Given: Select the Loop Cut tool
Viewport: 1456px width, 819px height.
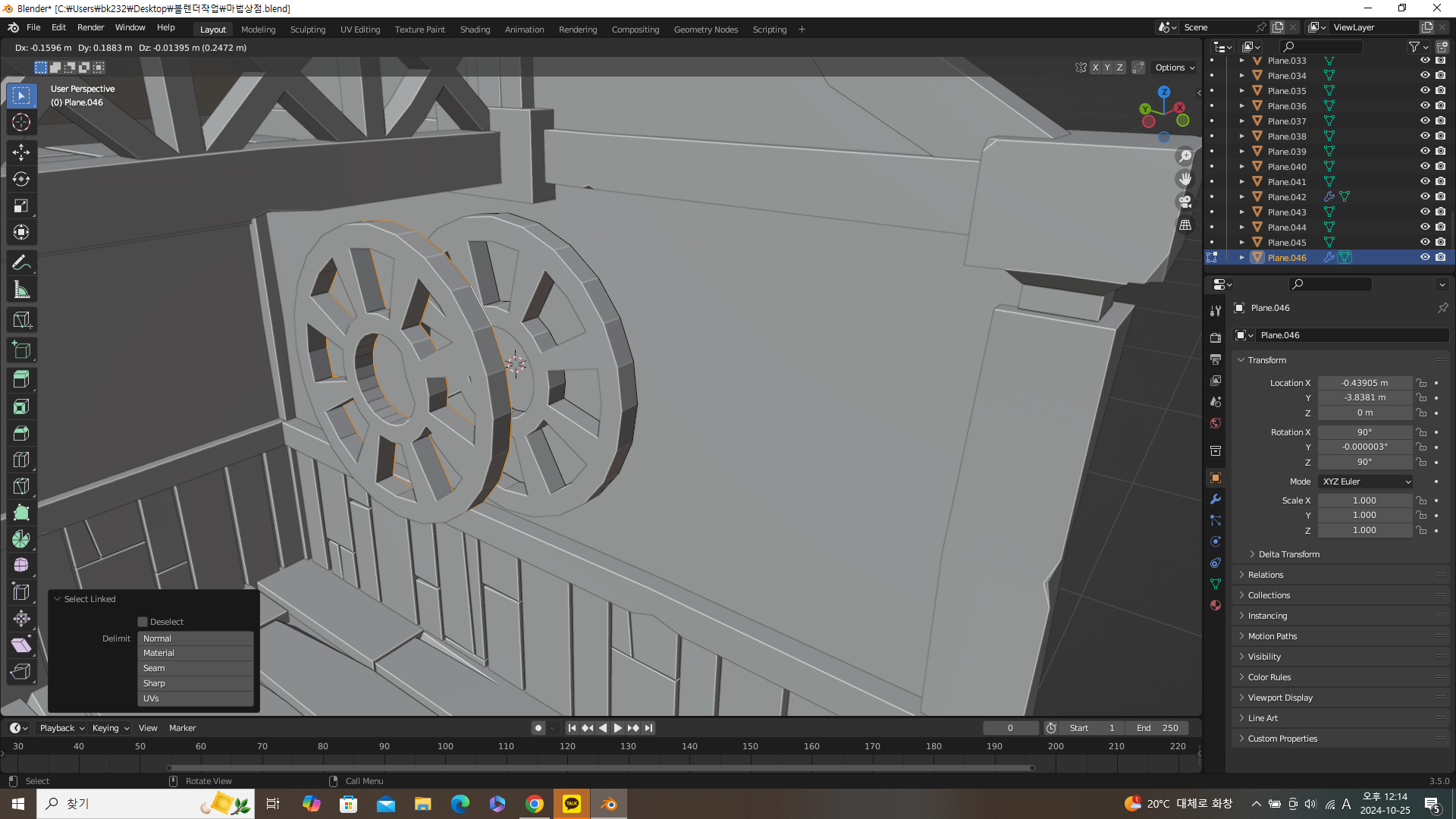Looking at the screenshot, I should click(21, 460).
